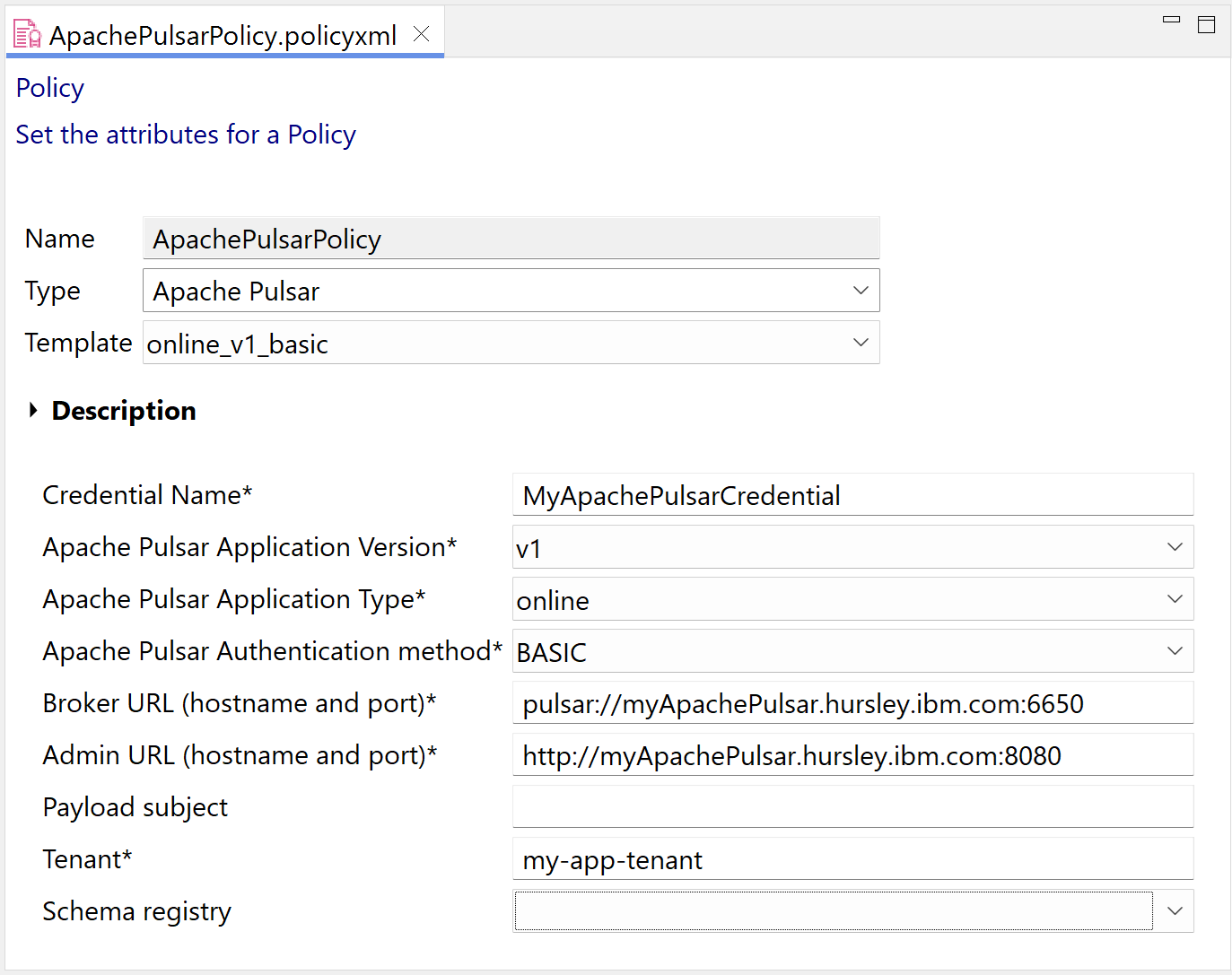Click "Set the attributes for a Policy" text
The height and width of the screenshot is (975, 1232).
tap(186, 135)
